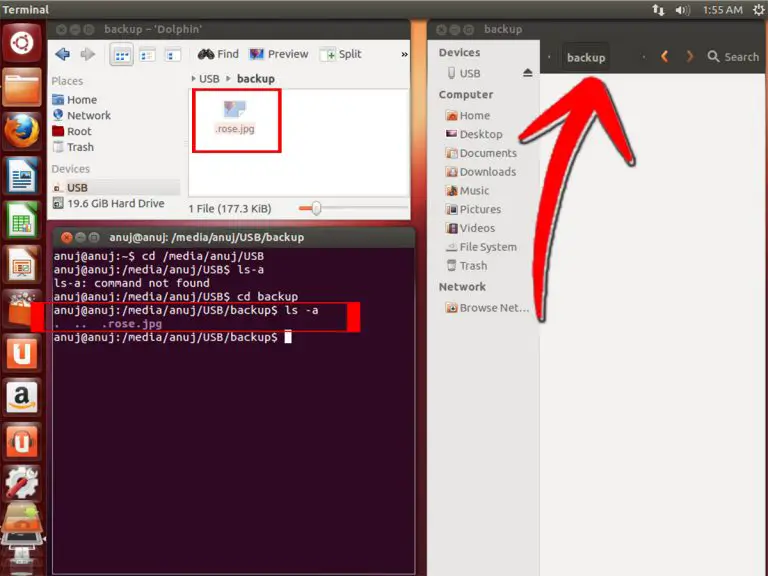
Task: Launch Firefox from the Ubuntu launcher
Action: pyautogui.click(x=22, y=131)
